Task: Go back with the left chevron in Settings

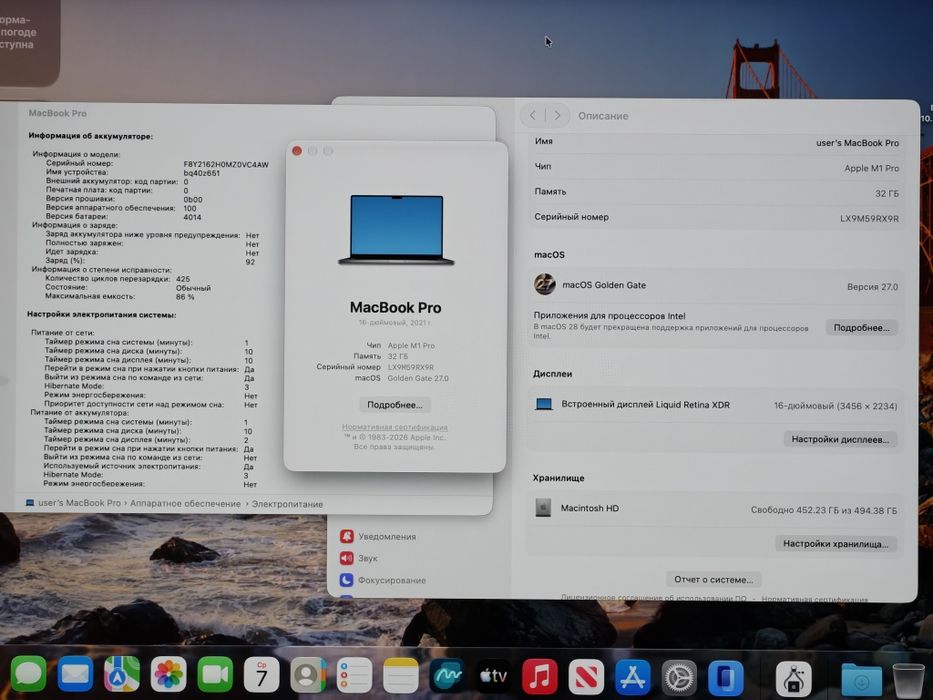Action: coord(533,115)
